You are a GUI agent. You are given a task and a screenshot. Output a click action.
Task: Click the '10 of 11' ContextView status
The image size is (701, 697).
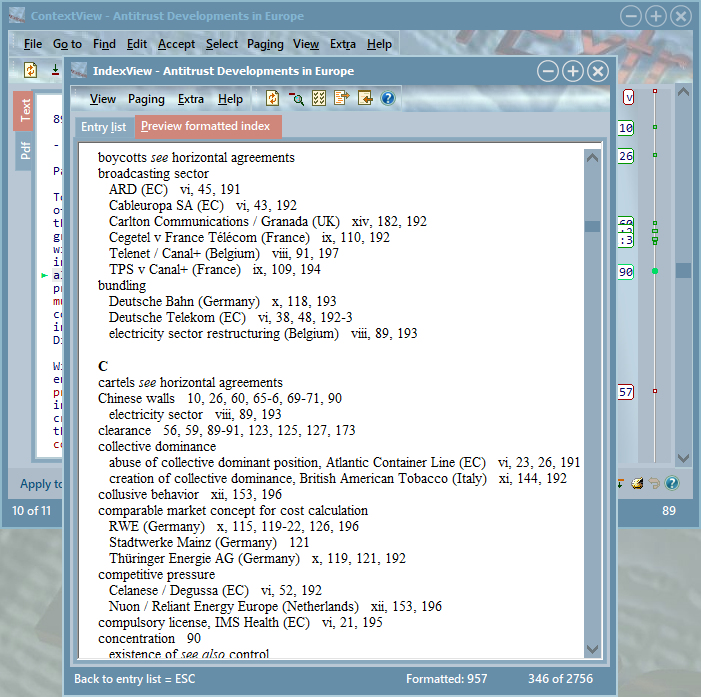pyautogui.click(x=31, y=511)
